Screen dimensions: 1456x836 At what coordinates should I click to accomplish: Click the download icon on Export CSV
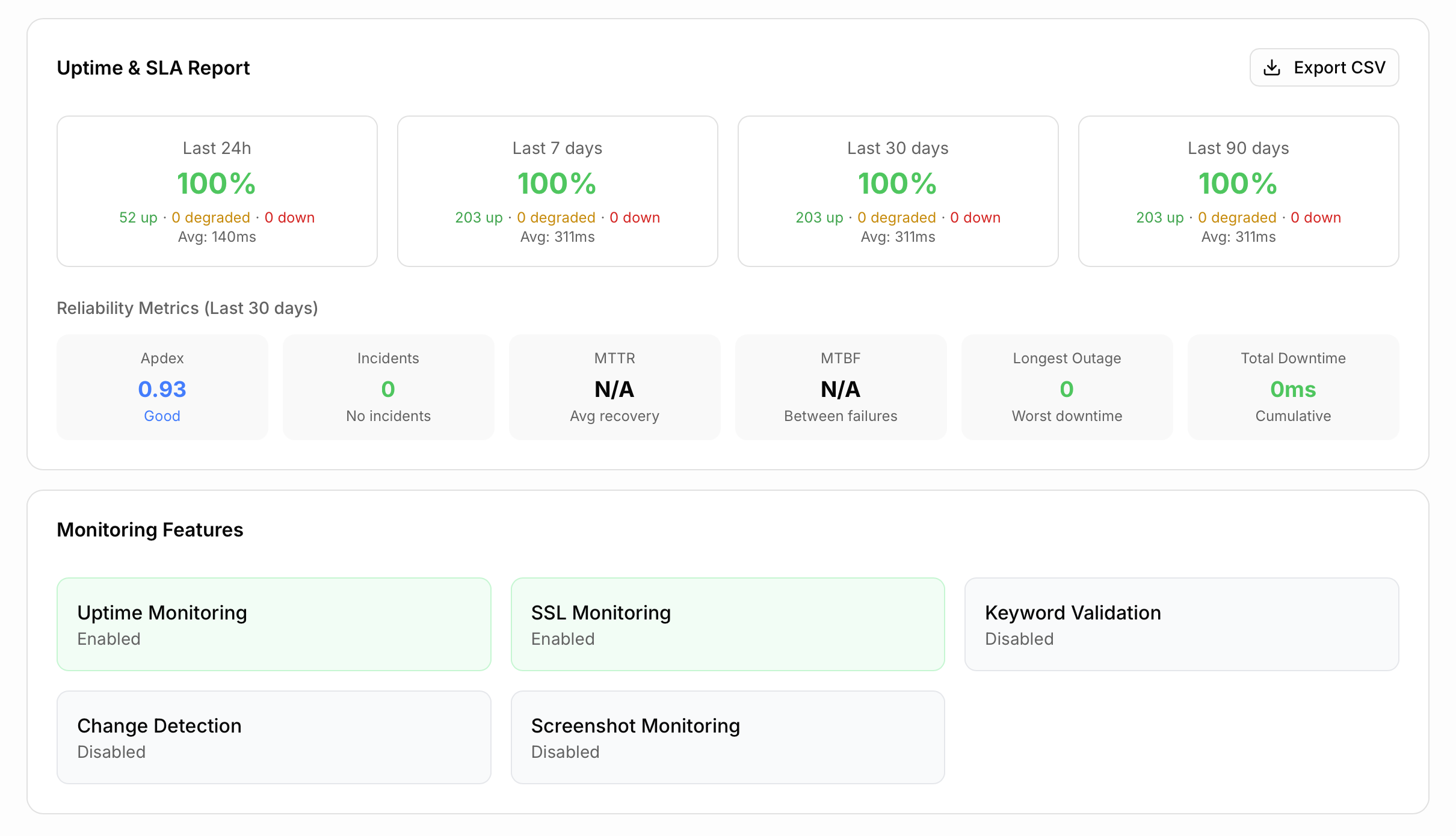tap(1272, 67)
